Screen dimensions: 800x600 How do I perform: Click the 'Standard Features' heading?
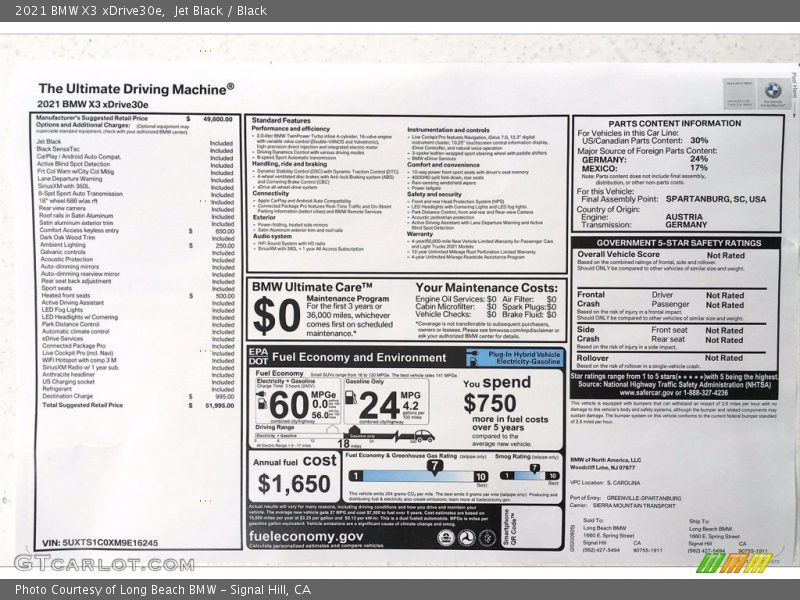281,120
